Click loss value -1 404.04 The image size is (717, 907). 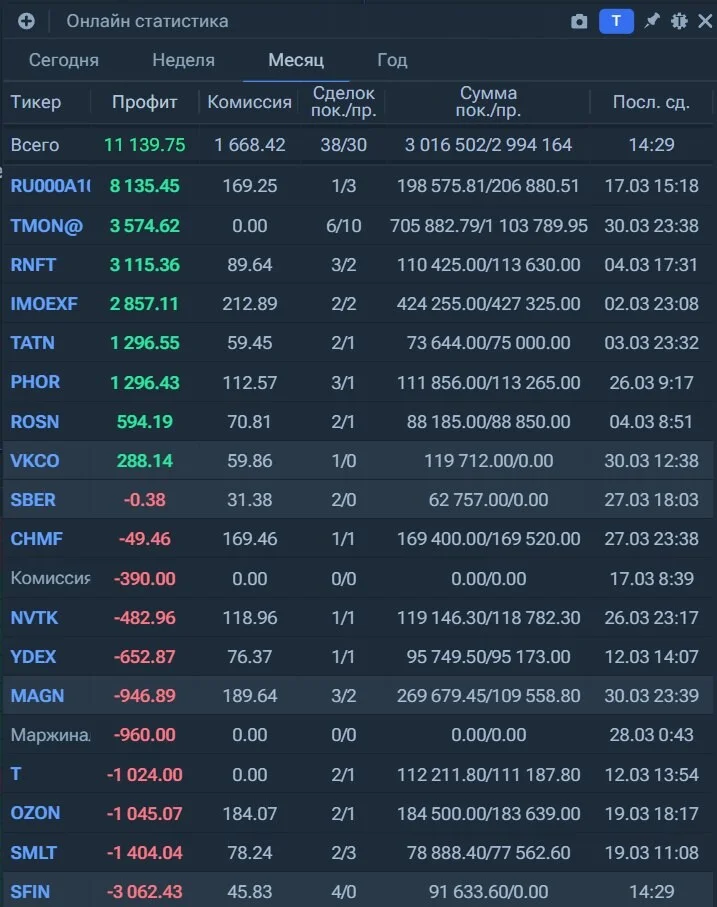click(145, 853)
